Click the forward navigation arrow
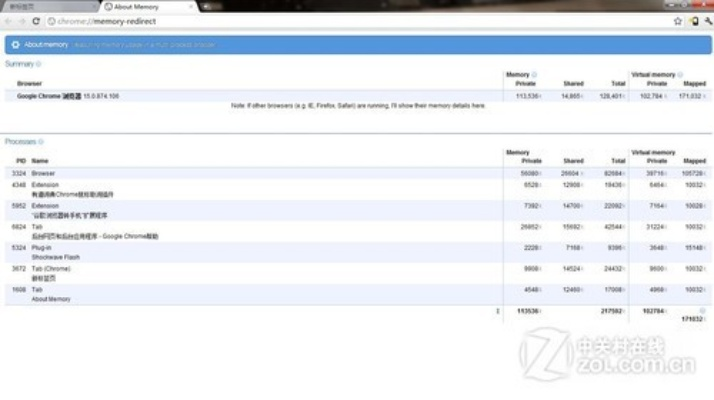This screenshot has width=714, height=400. (22, 21)
